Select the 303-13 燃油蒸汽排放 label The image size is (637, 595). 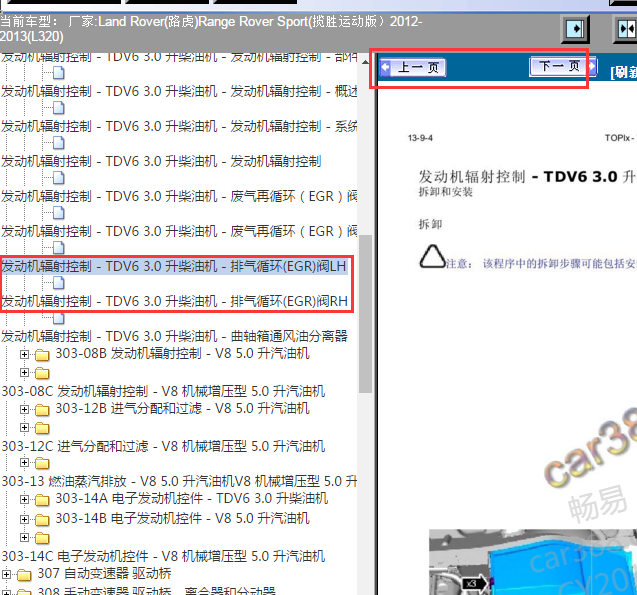(179, 481)
